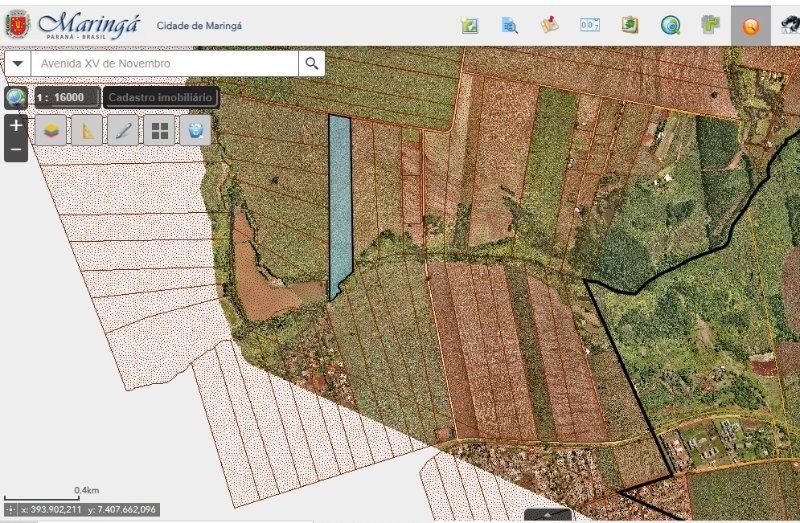The image size is (800, 523).
Task: Click the globe full-extent icon
Action: pyautogui.click(x=16, y=98)
